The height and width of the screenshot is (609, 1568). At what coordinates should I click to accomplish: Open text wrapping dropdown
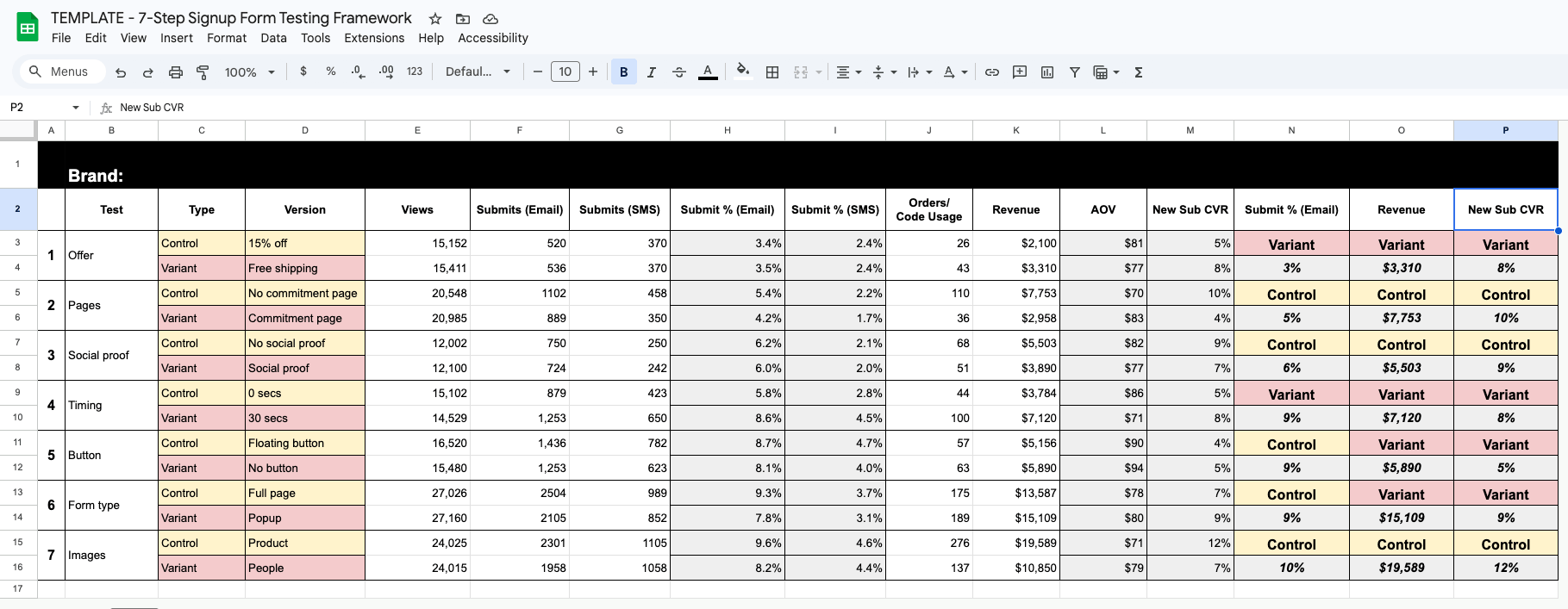pyautogui.click(x=920, y=72)
